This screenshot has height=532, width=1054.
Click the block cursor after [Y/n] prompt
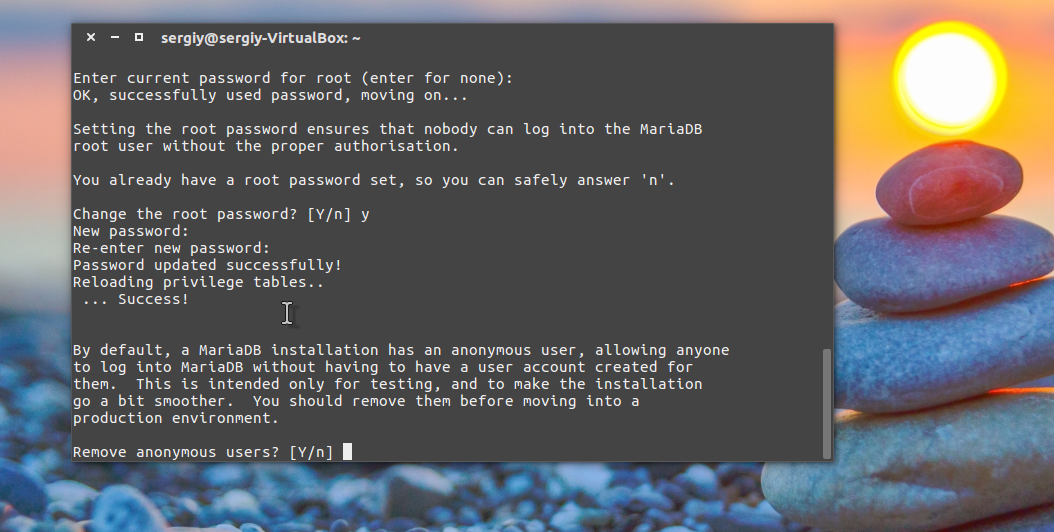click(x=347, y=452)
